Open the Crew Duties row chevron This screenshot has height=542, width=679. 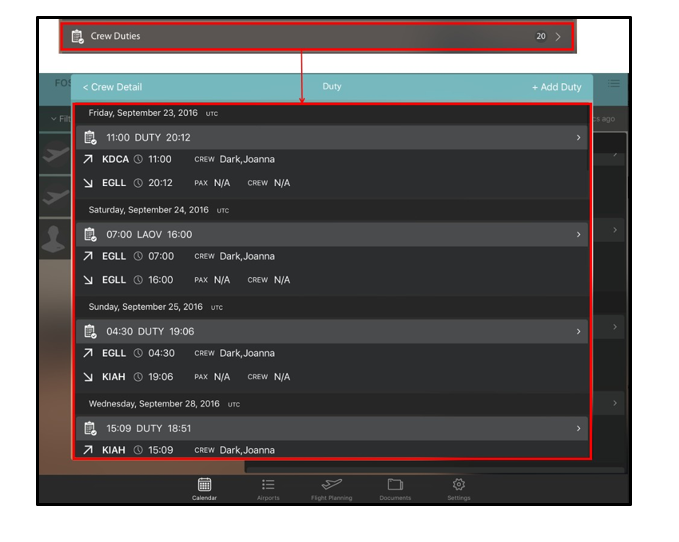point(558,37)
